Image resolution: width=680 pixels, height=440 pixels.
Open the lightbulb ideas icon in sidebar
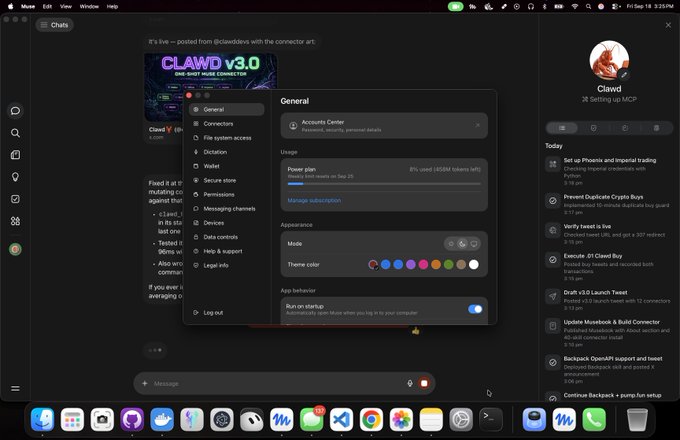(15, 177)
